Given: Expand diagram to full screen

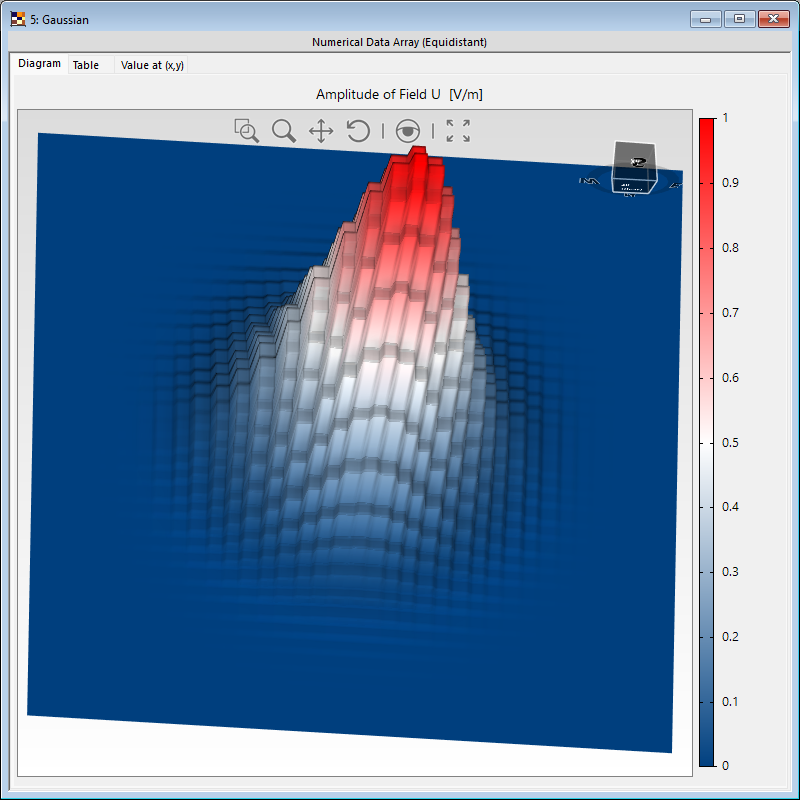Looking at the screenshot, I should [x=458, y=131].
